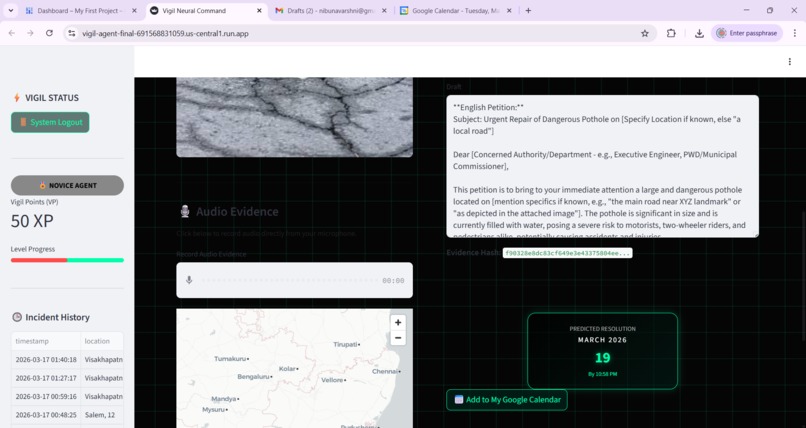This screenshot has height=428, width=806.
Task: Click Vellore label on the map
Action: pos(332,380)
